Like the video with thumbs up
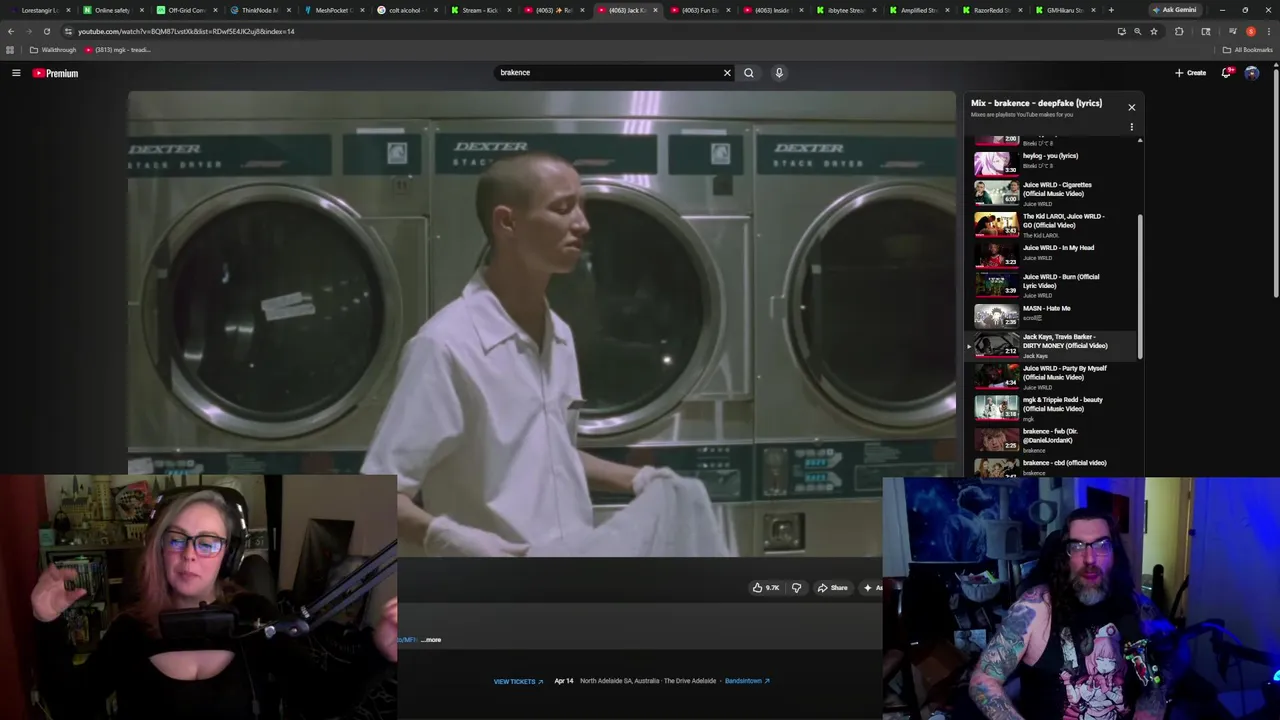The image size is (1280, 720). (x=766, y=588)
